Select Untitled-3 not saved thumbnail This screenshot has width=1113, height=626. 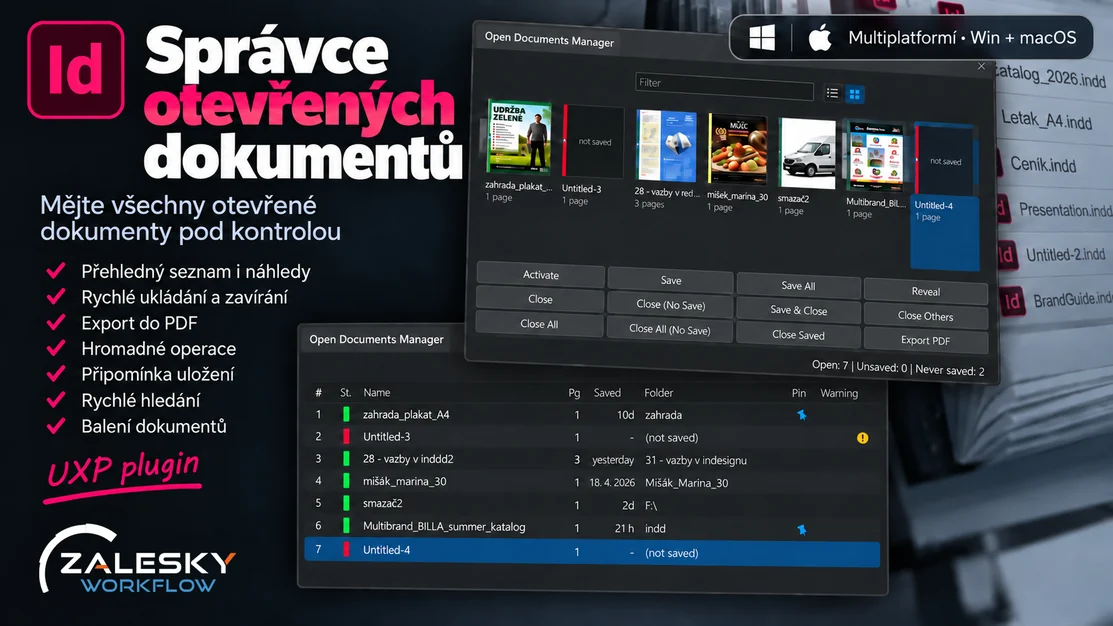tap(593, 141)
